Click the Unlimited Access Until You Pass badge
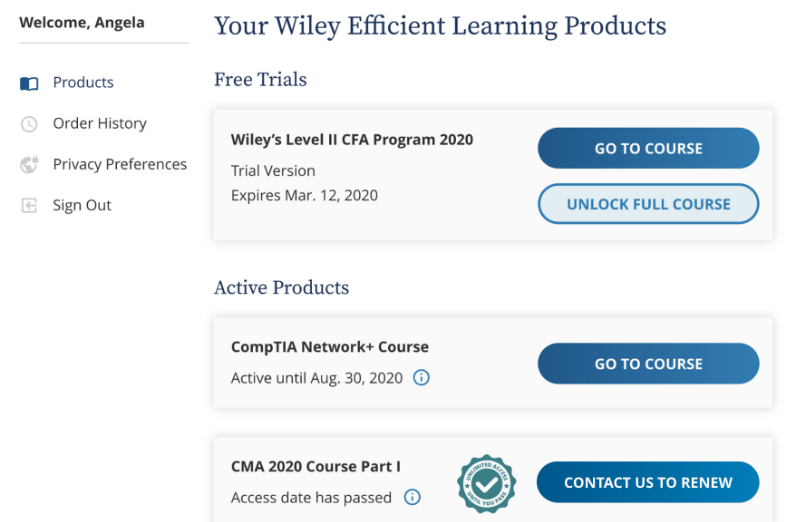The height and width of the screenshot is (522, 790). pos(486,484)
